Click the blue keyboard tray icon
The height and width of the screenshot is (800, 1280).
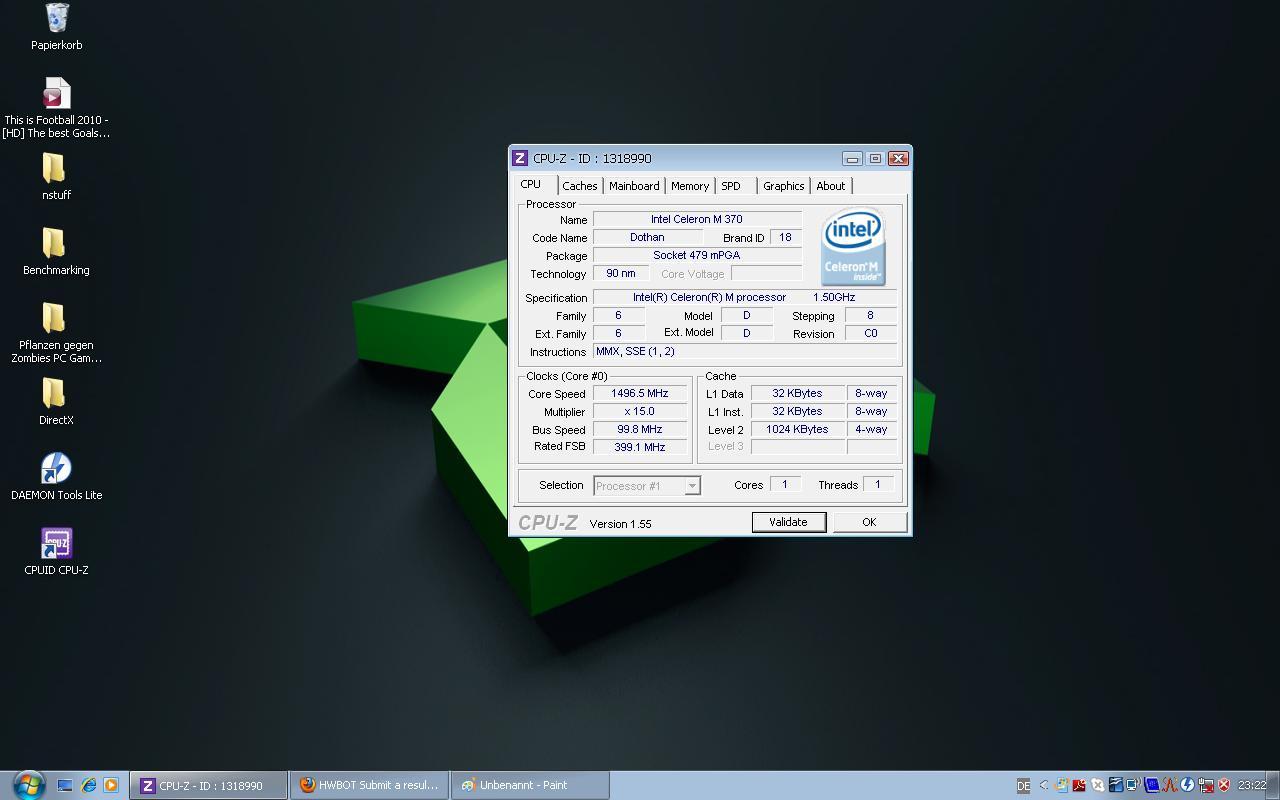tap(1152, 785)
